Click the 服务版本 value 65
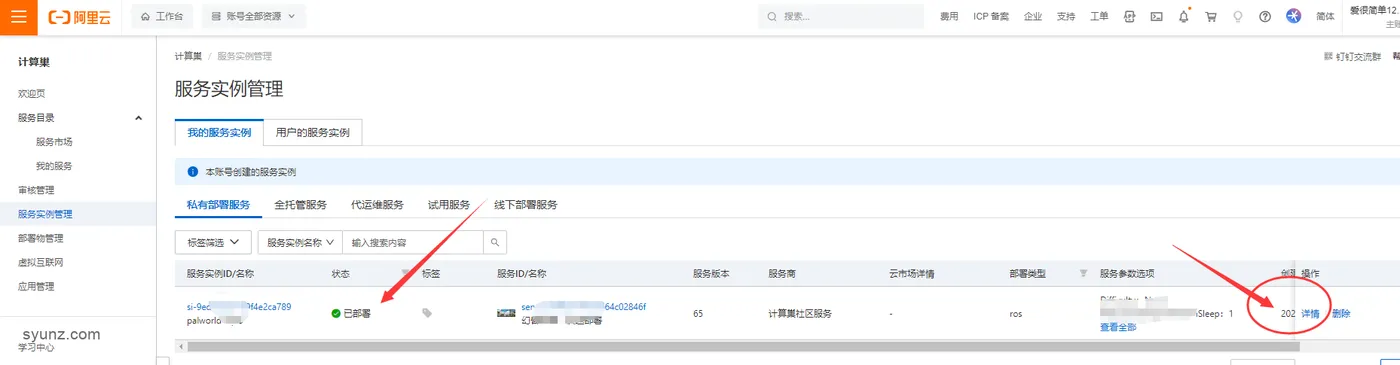This screenshot has height=365, width=1400. [698, 314]
